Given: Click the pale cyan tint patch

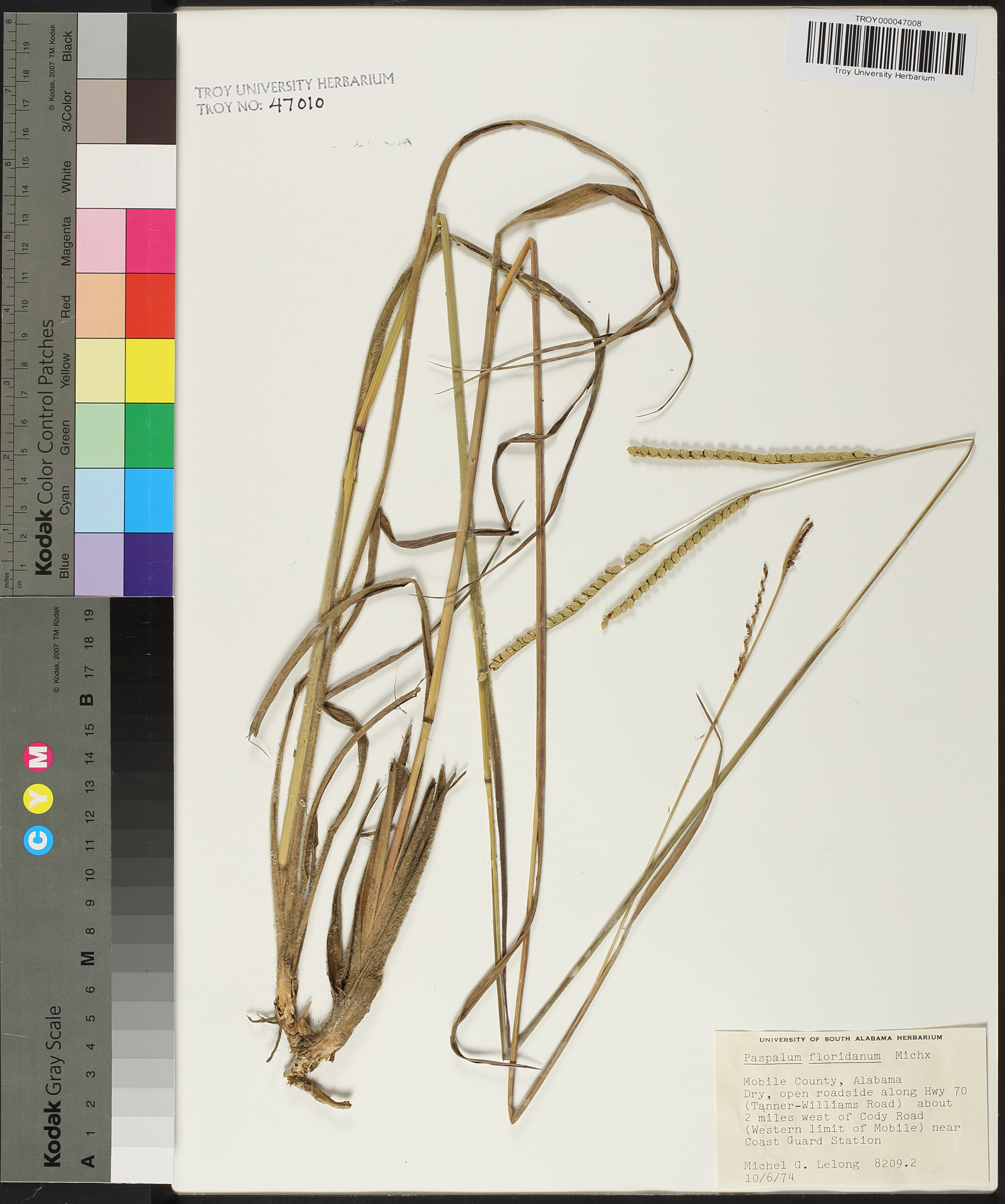Looking at the screenshot, I should click(101, 501).
